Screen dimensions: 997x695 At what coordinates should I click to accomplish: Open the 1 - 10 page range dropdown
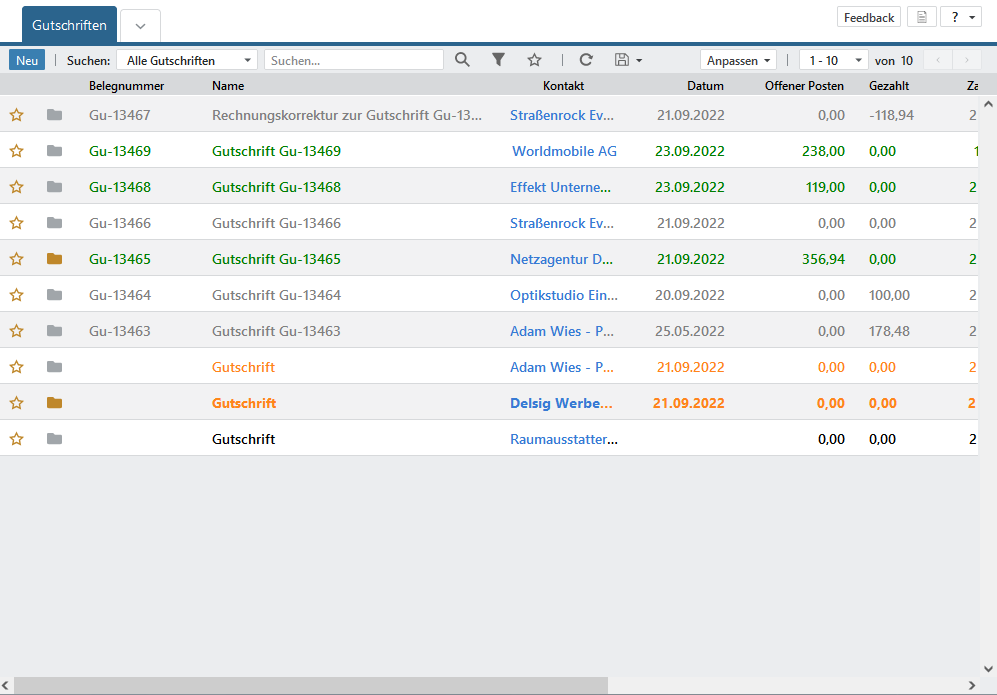(x=833, y=60)
